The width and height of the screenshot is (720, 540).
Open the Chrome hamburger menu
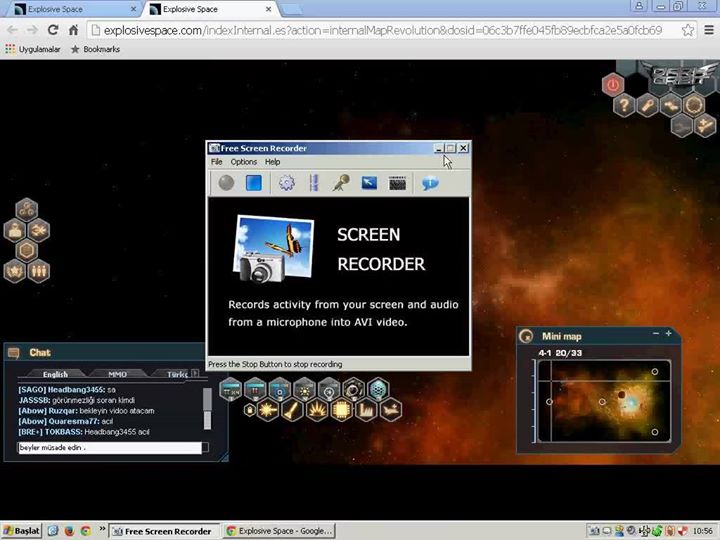pyautogui.click(x=709, y=30)
